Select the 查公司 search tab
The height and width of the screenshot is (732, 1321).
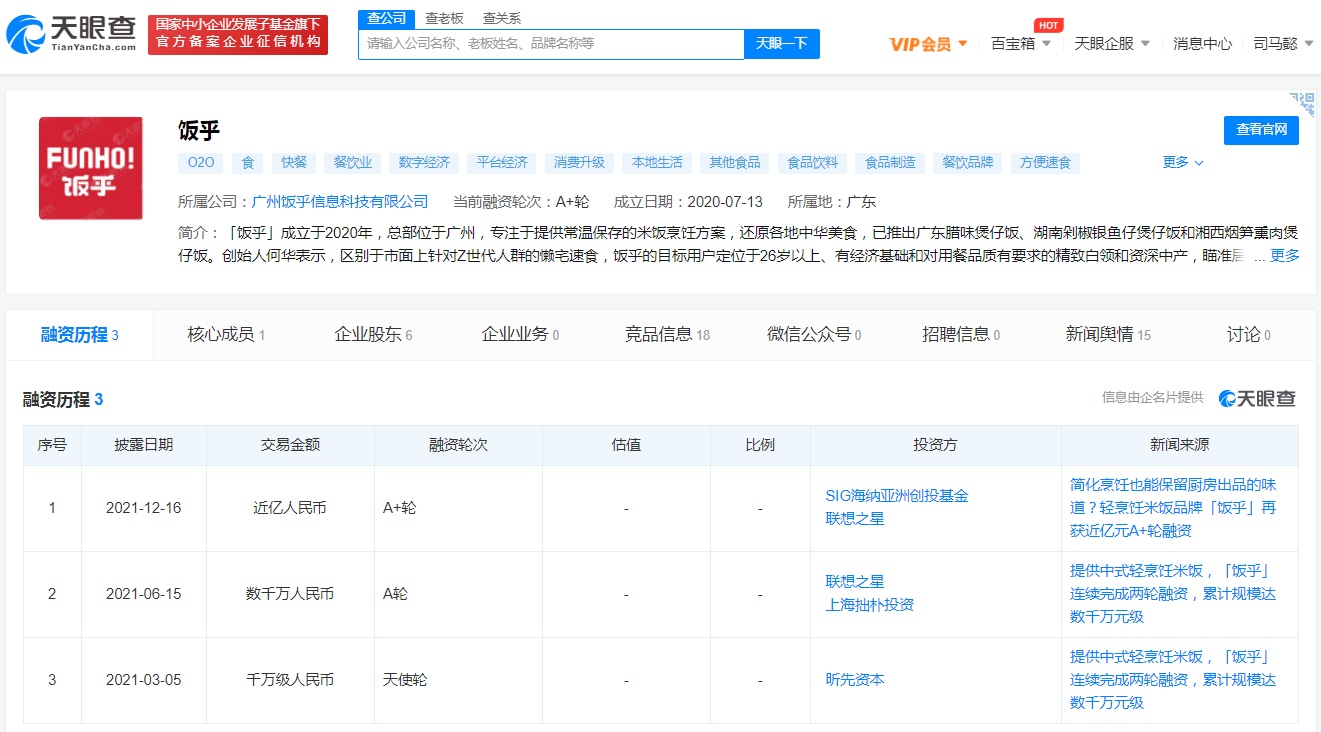[386, 18]
